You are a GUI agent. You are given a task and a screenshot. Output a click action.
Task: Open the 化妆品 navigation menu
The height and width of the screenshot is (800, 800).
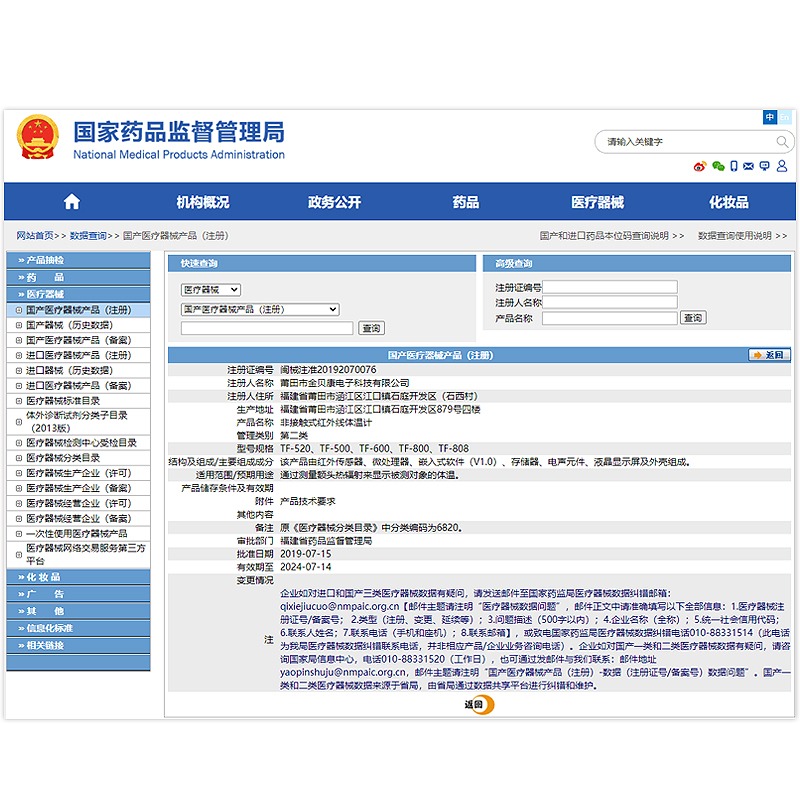[x=729, y=202]
